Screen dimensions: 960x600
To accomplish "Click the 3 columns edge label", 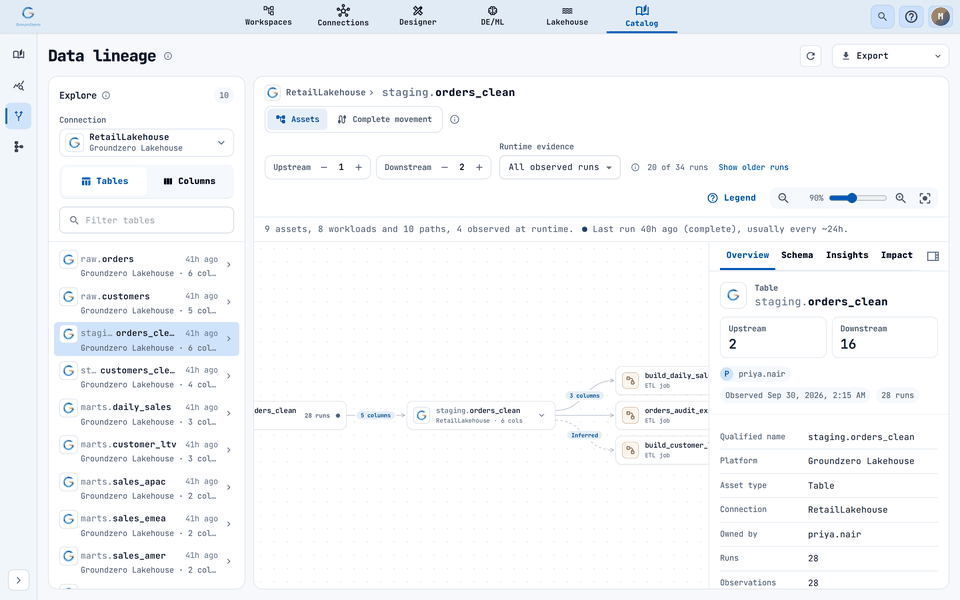I will (x=584, y=396).
